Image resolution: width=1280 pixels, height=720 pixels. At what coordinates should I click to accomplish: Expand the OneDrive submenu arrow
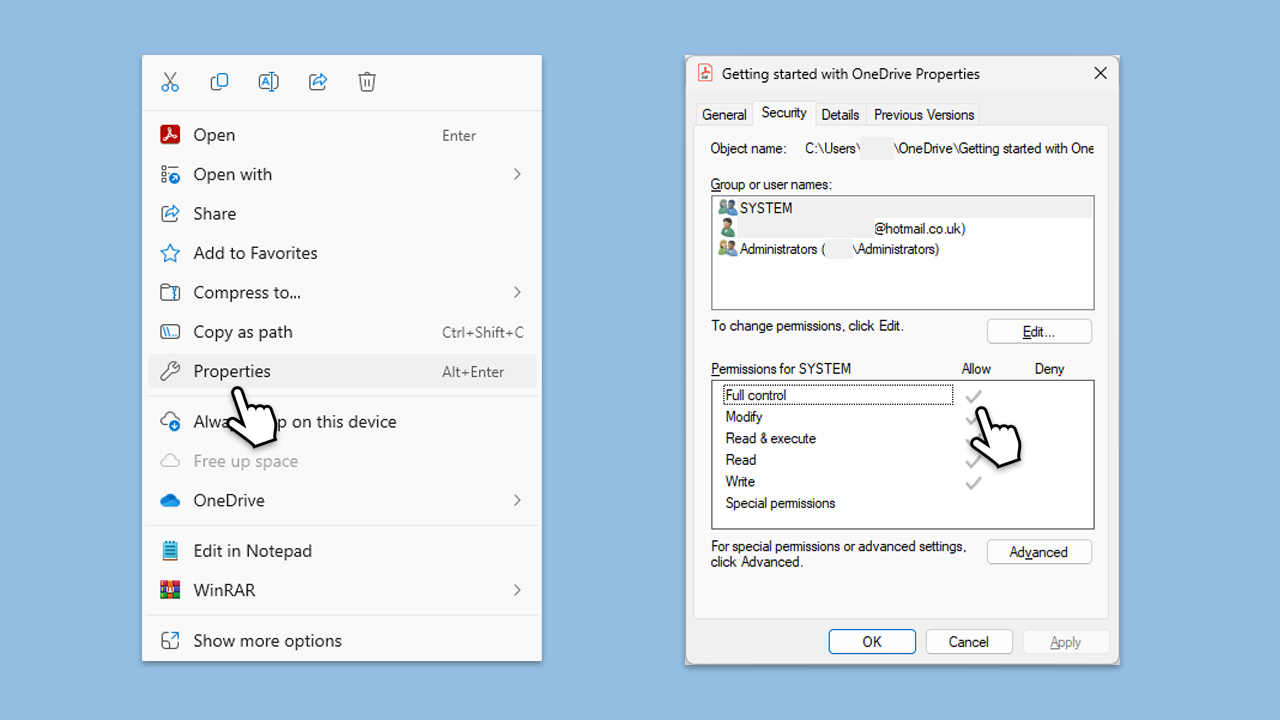pyautogui.click(x=517, y=500)
